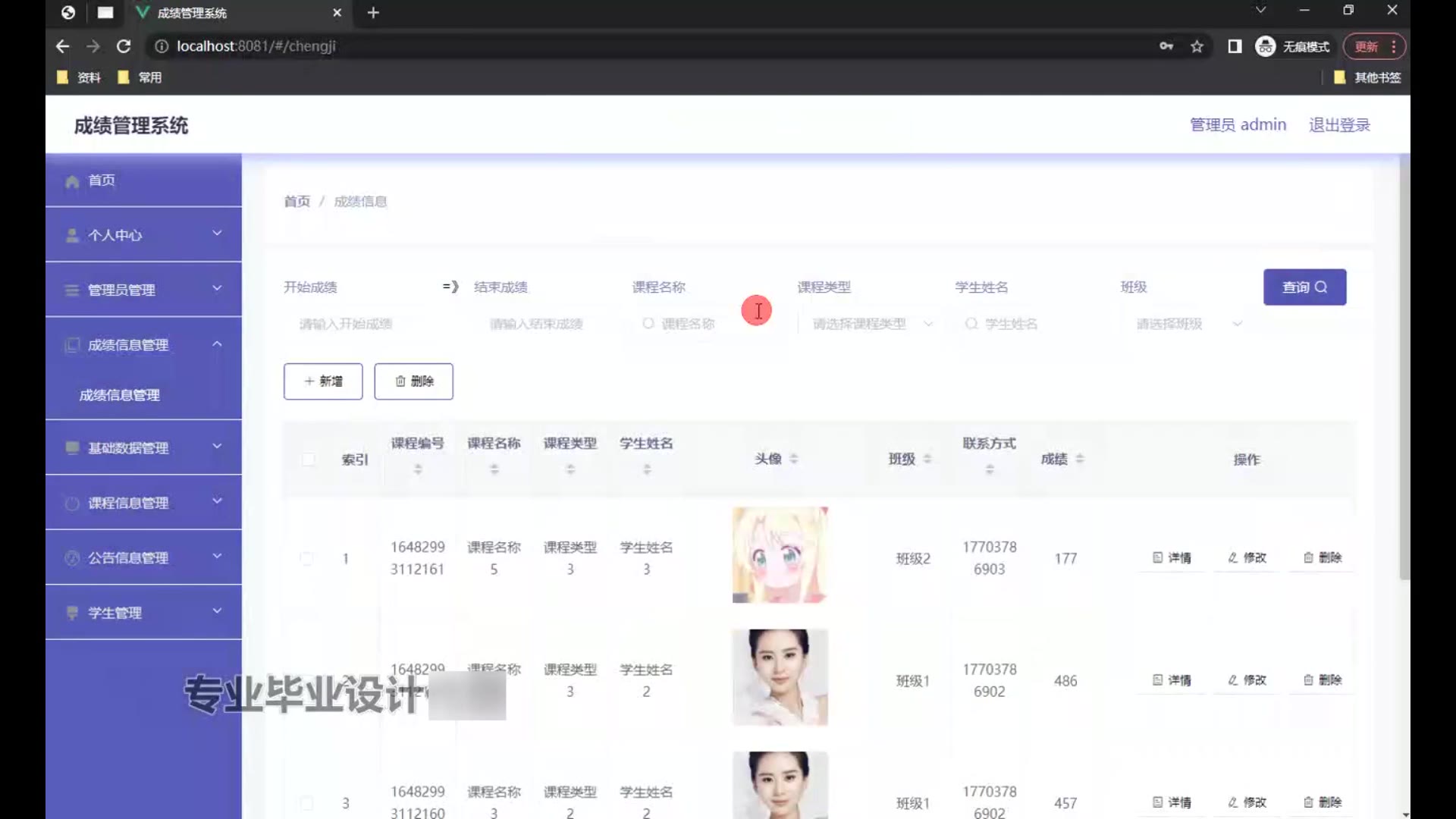Click the magnifier icon in 学生姓名 search
This screenshot has width=1456, height=819.
pyautogui.click(x=971, y=324)
